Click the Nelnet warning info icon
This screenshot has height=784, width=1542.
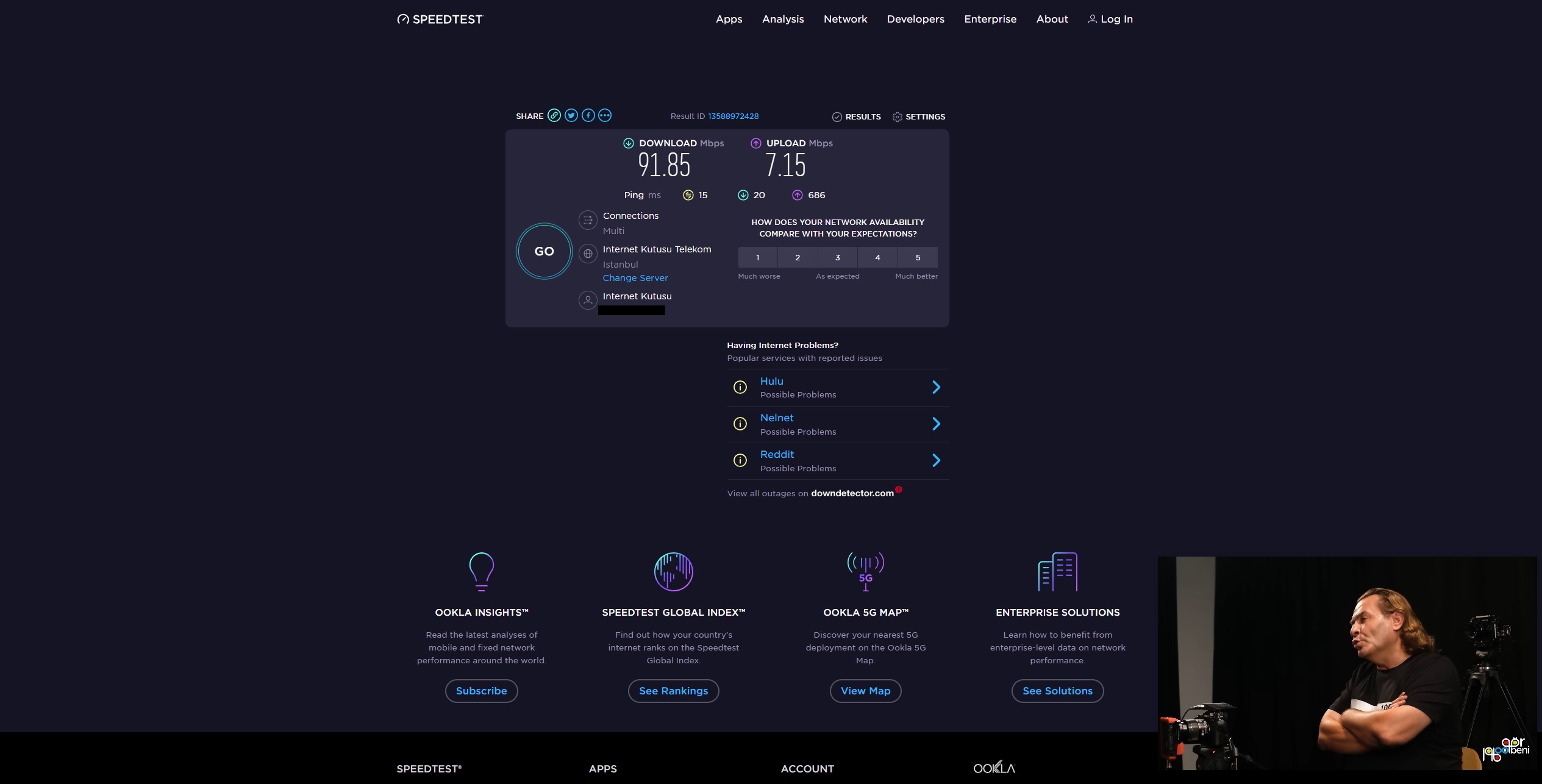[740, 424]
